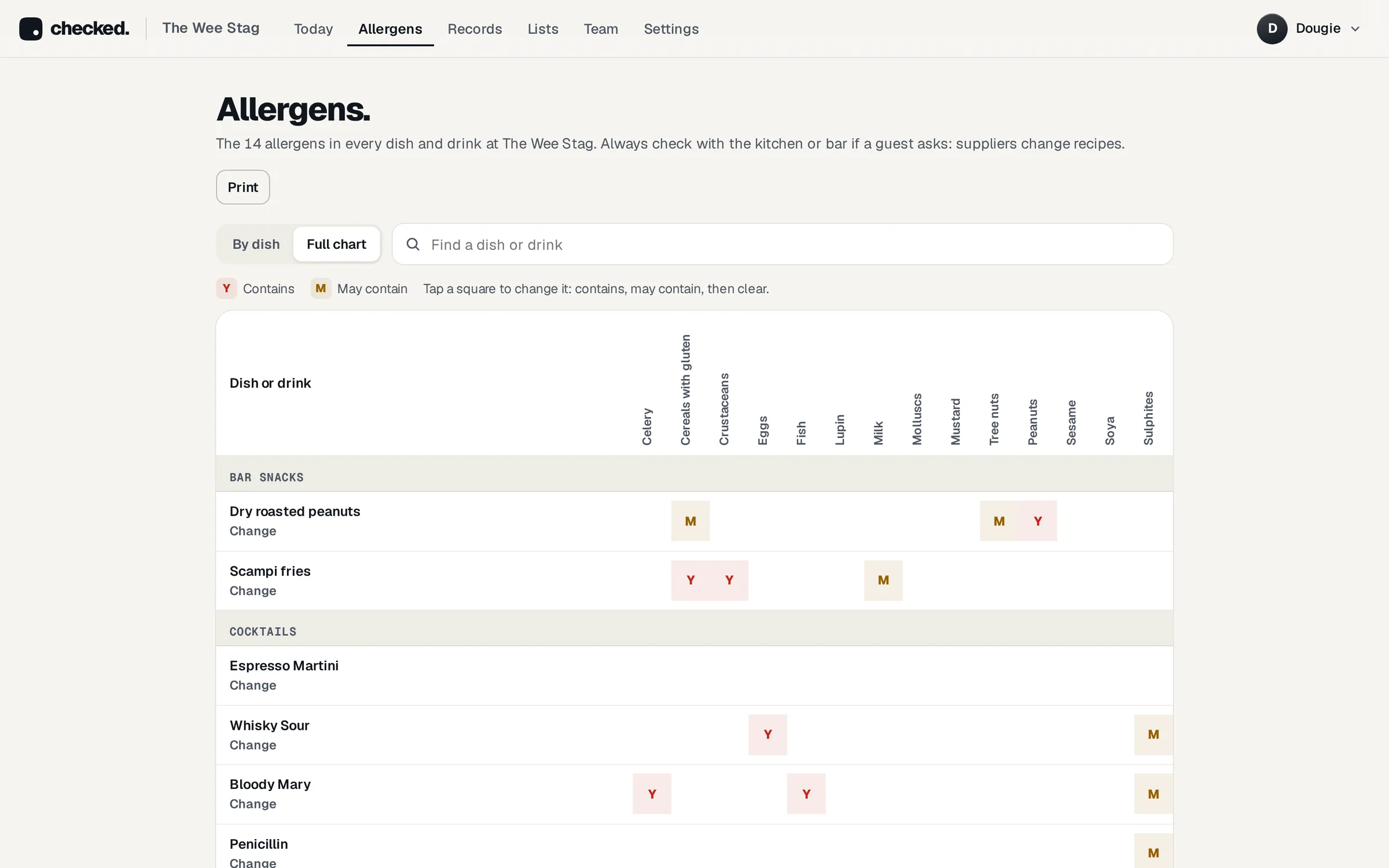Viewport: 1389px width, 868px height.
Task: Click the COCKTAILS section heading
Action: coord(263,631)
